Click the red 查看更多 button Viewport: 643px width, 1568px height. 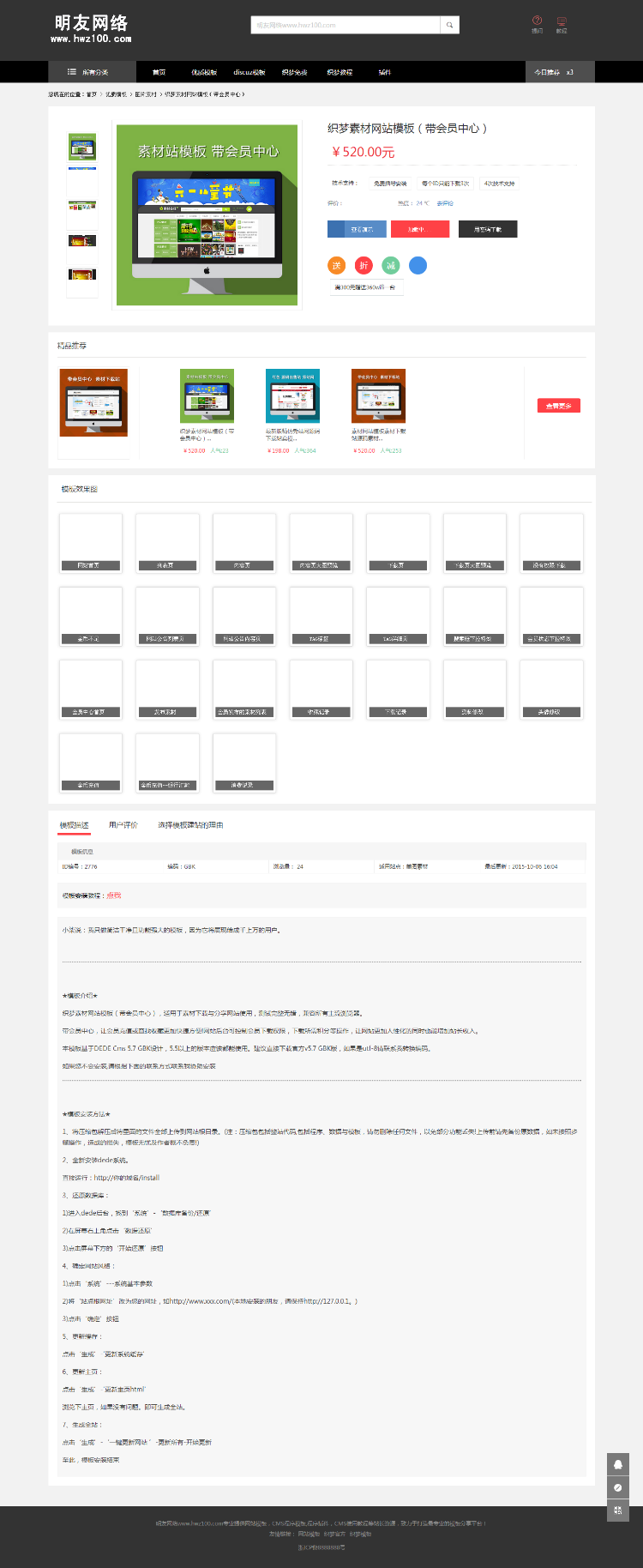(558, 406)
